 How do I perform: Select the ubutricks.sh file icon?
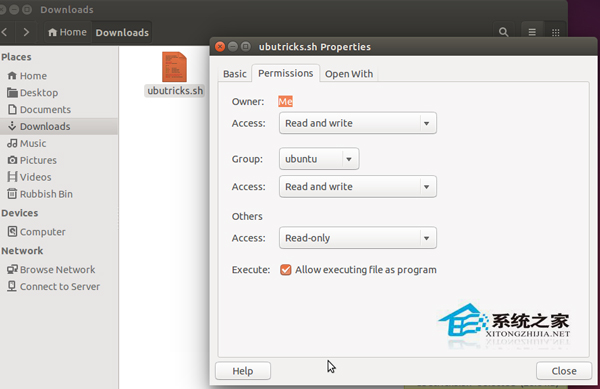click(174, 67)
